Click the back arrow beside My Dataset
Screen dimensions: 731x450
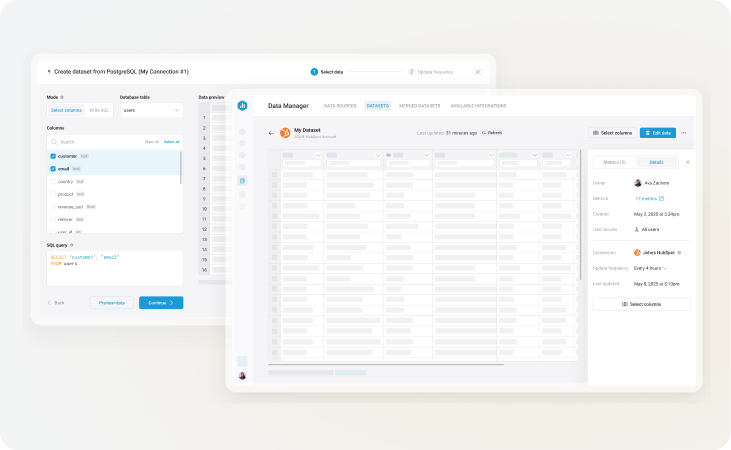point(270,132)
